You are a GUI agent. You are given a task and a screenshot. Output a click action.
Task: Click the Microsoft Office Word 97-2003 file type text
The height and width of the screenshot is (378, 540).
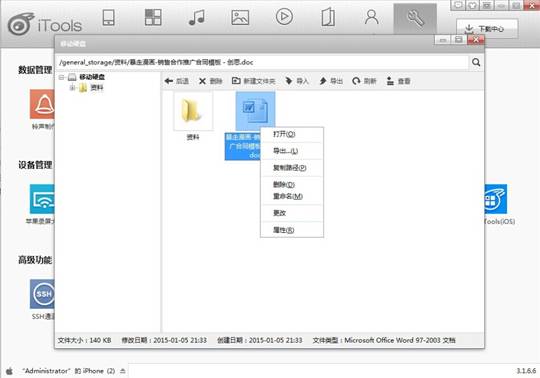pyautogui.click(x=399, y=340)
